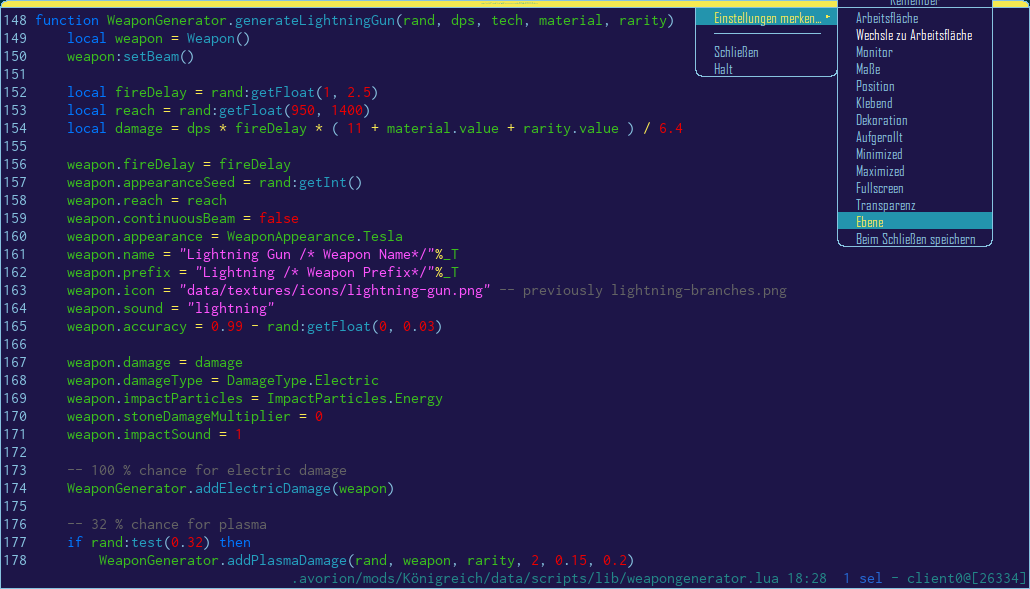Select 'Halt' in the window menu
This screenshot has height=589, width=1030.
[723, 69]
